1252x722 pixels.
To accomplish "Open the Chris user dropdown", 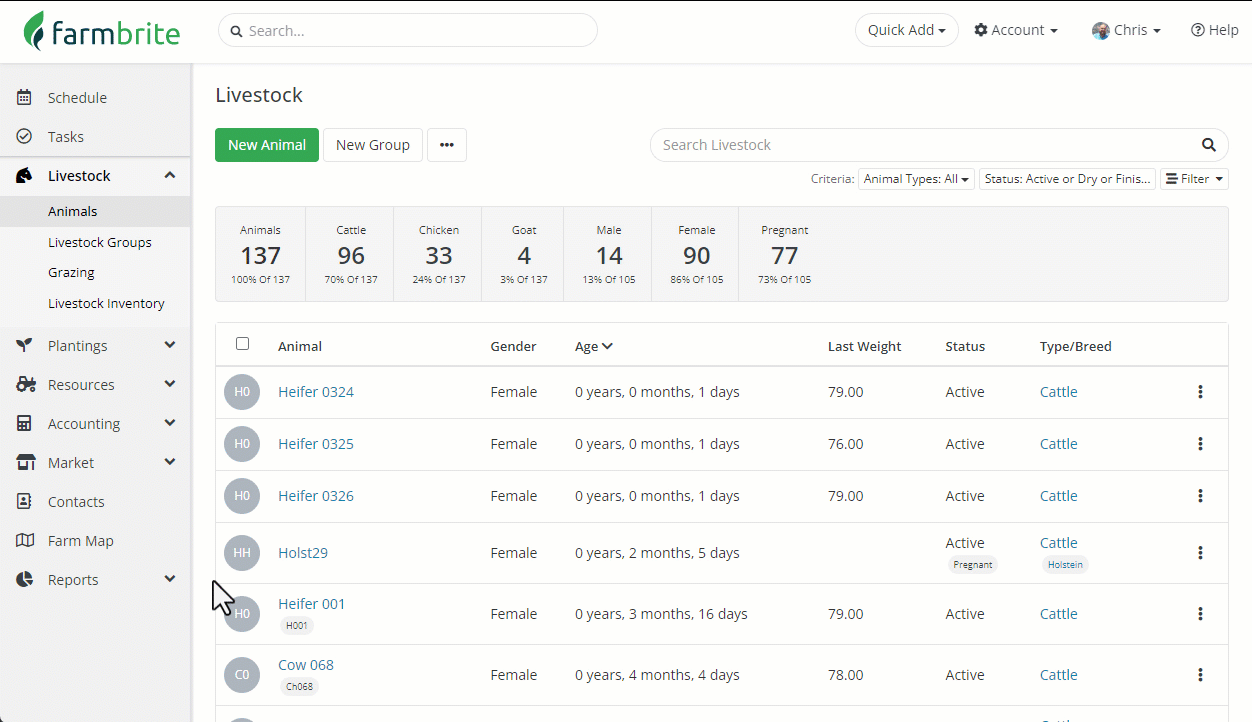I will click(1127, 30).
